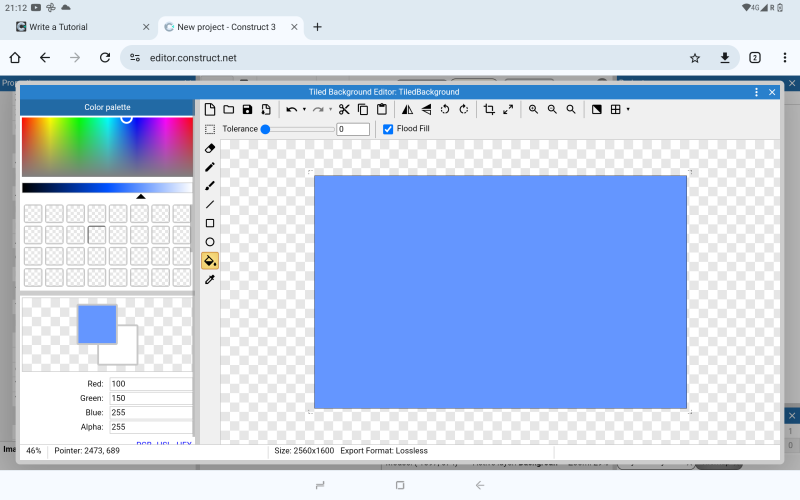Click the export/convert file icon beside save
The width and height of the screenshot is (800, 500).
pyautogui.click(x=266, y=109)
